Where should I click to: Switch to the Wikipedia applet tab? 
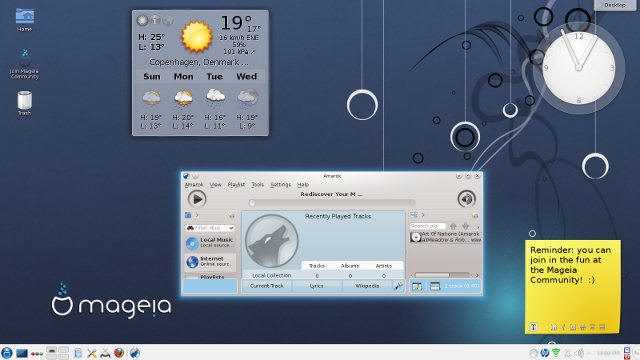pos(367,286)
